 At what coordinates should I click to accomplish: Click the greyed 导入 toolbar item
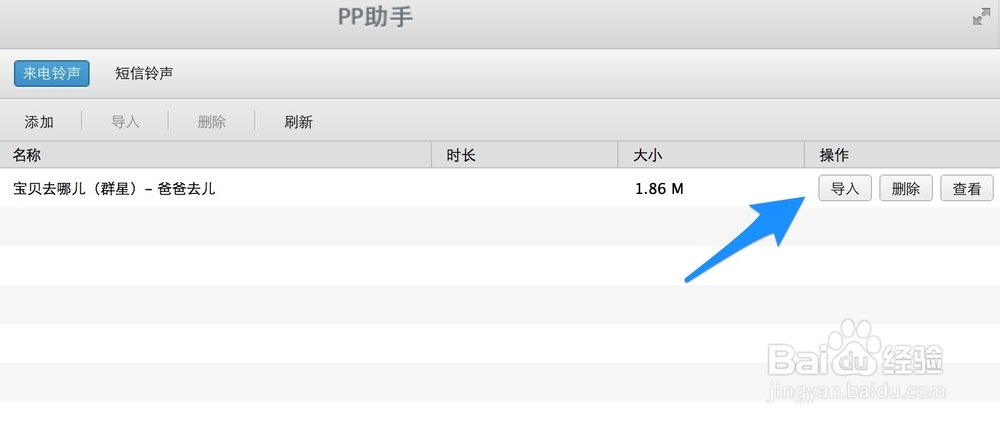click(x=125, y=122)
